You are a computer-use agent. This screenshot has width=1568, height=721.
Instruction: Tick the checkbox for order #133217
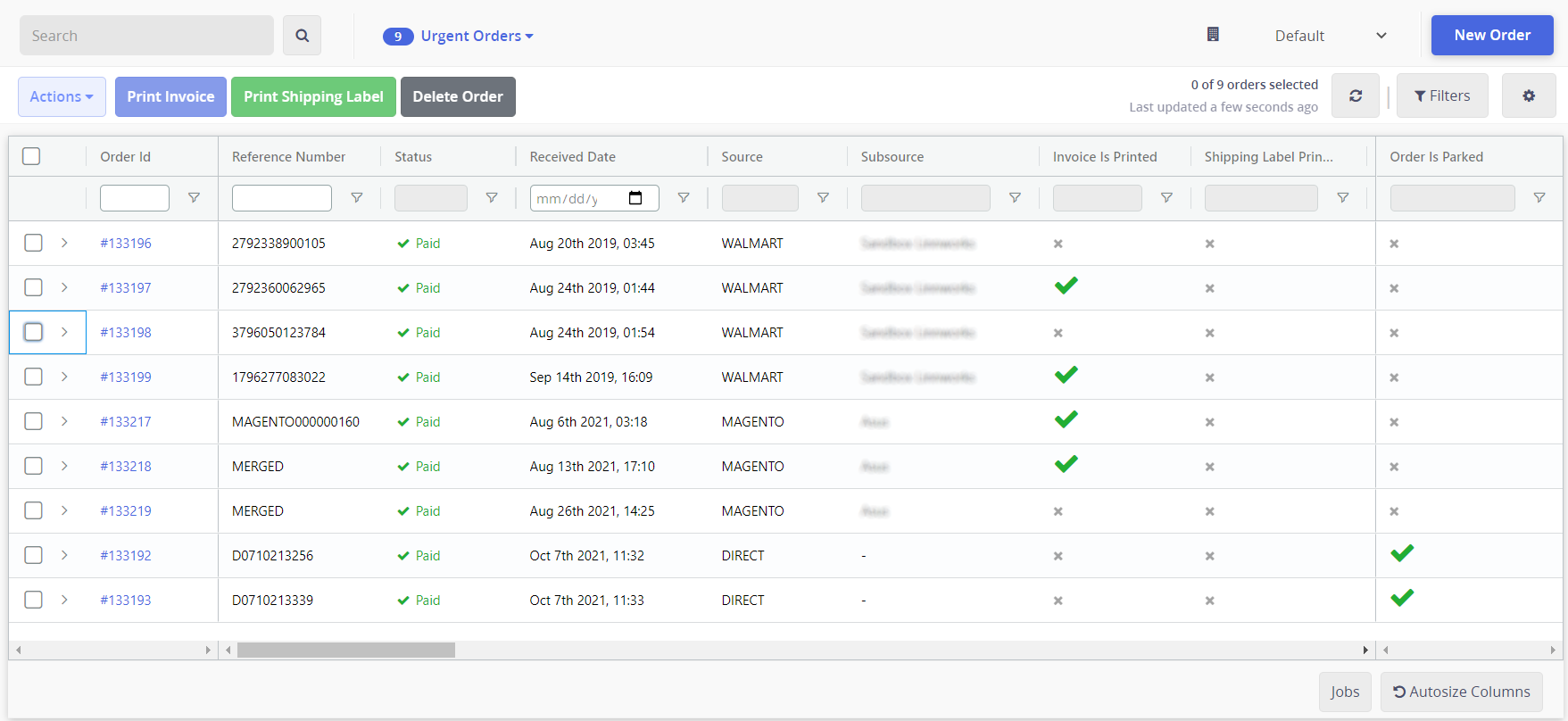point(33,421)
